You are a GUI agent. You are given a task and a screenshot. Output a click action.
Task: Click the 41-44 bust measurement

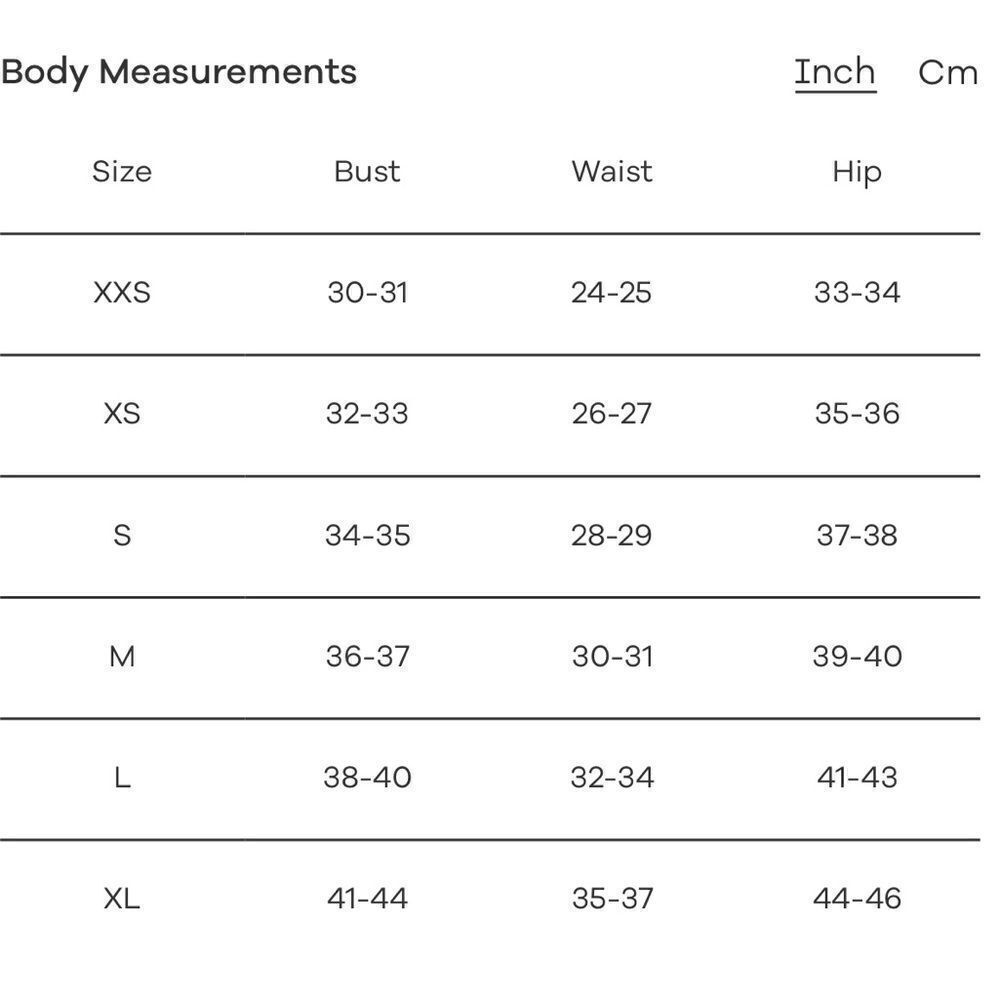[367, 899]
